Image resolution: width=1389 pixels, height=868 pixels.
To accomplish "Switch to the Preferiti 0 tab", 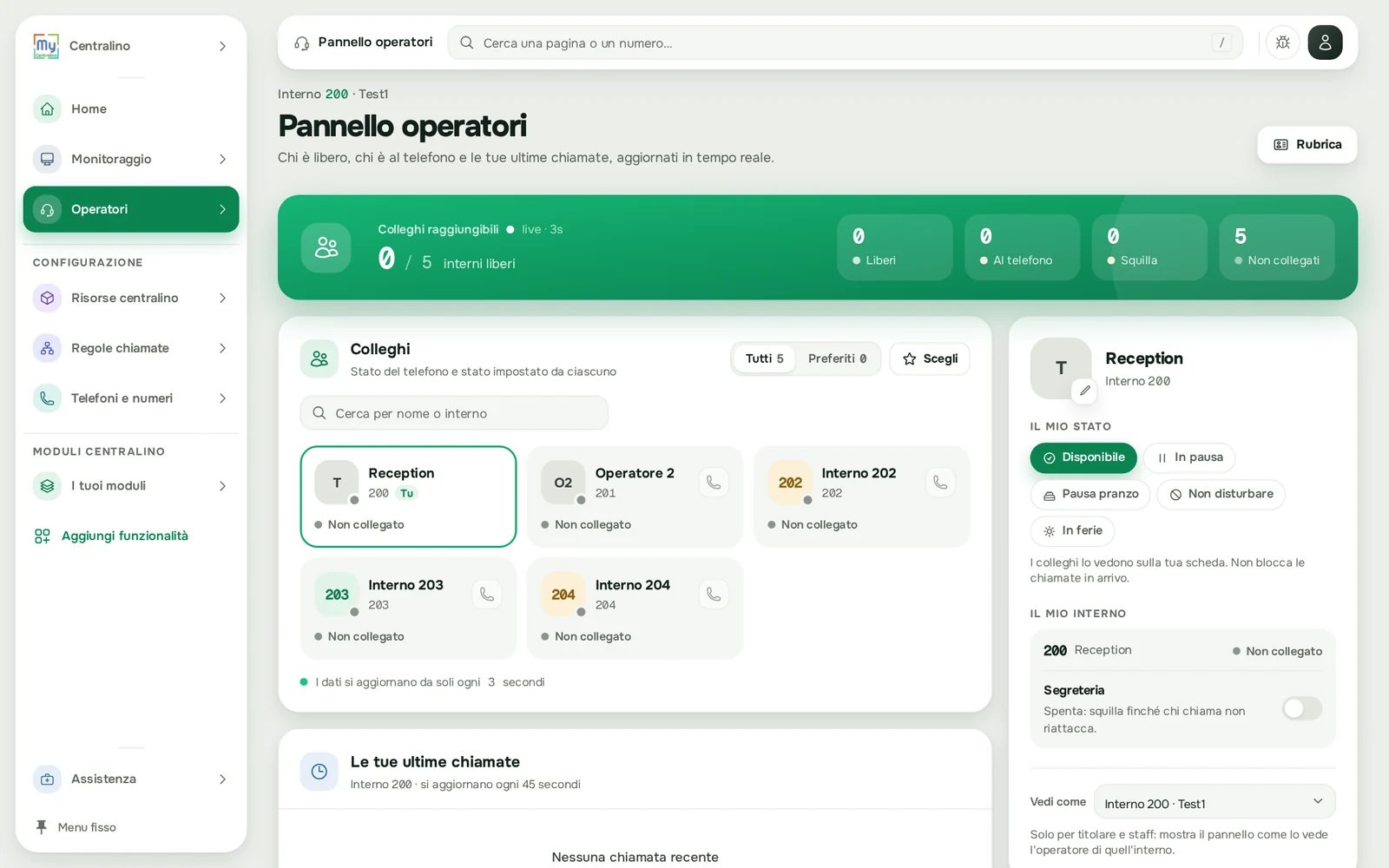I will (x=837, y=358).
